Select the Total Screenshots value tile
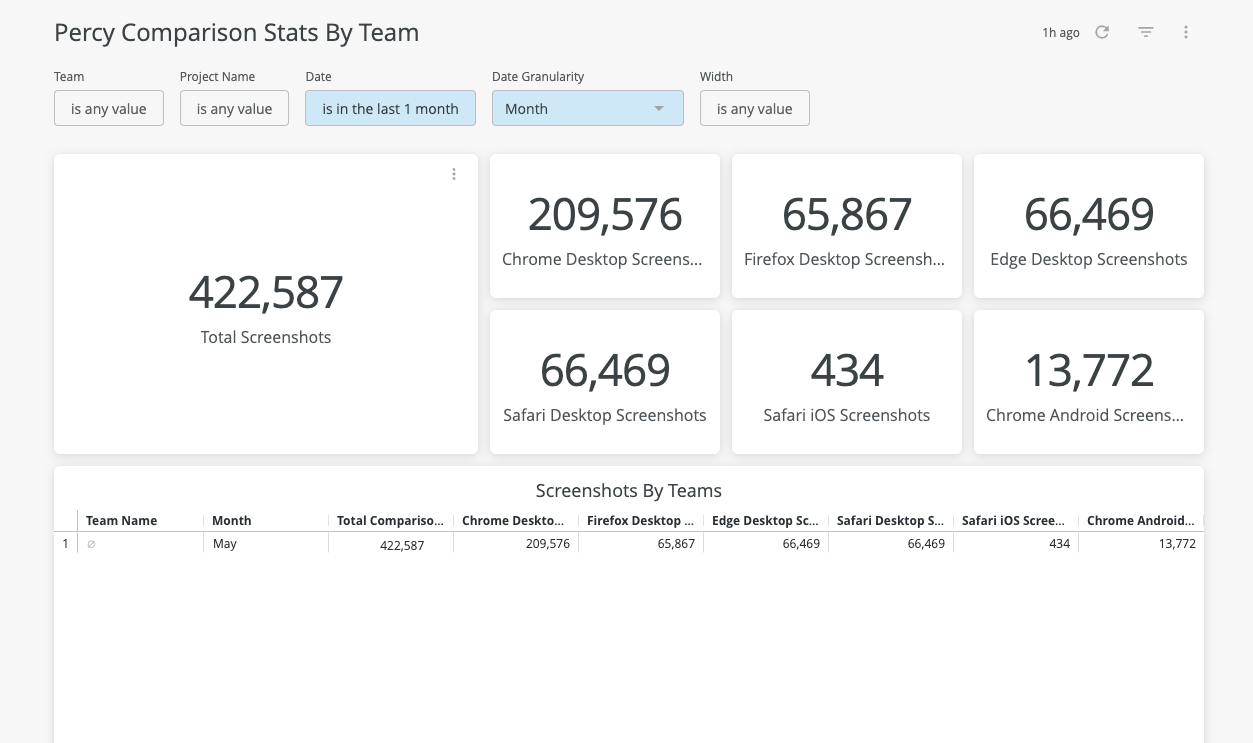 click(265, 292)
